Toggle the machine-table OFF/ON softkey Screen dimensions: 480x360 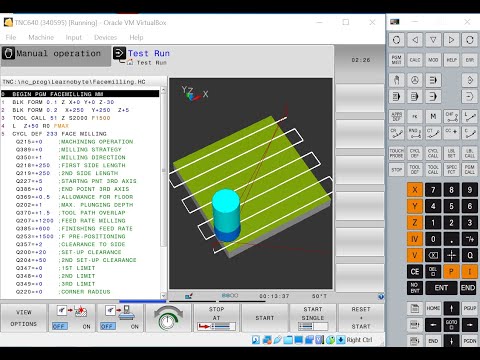pyautogui.click(x=120, y=318)
